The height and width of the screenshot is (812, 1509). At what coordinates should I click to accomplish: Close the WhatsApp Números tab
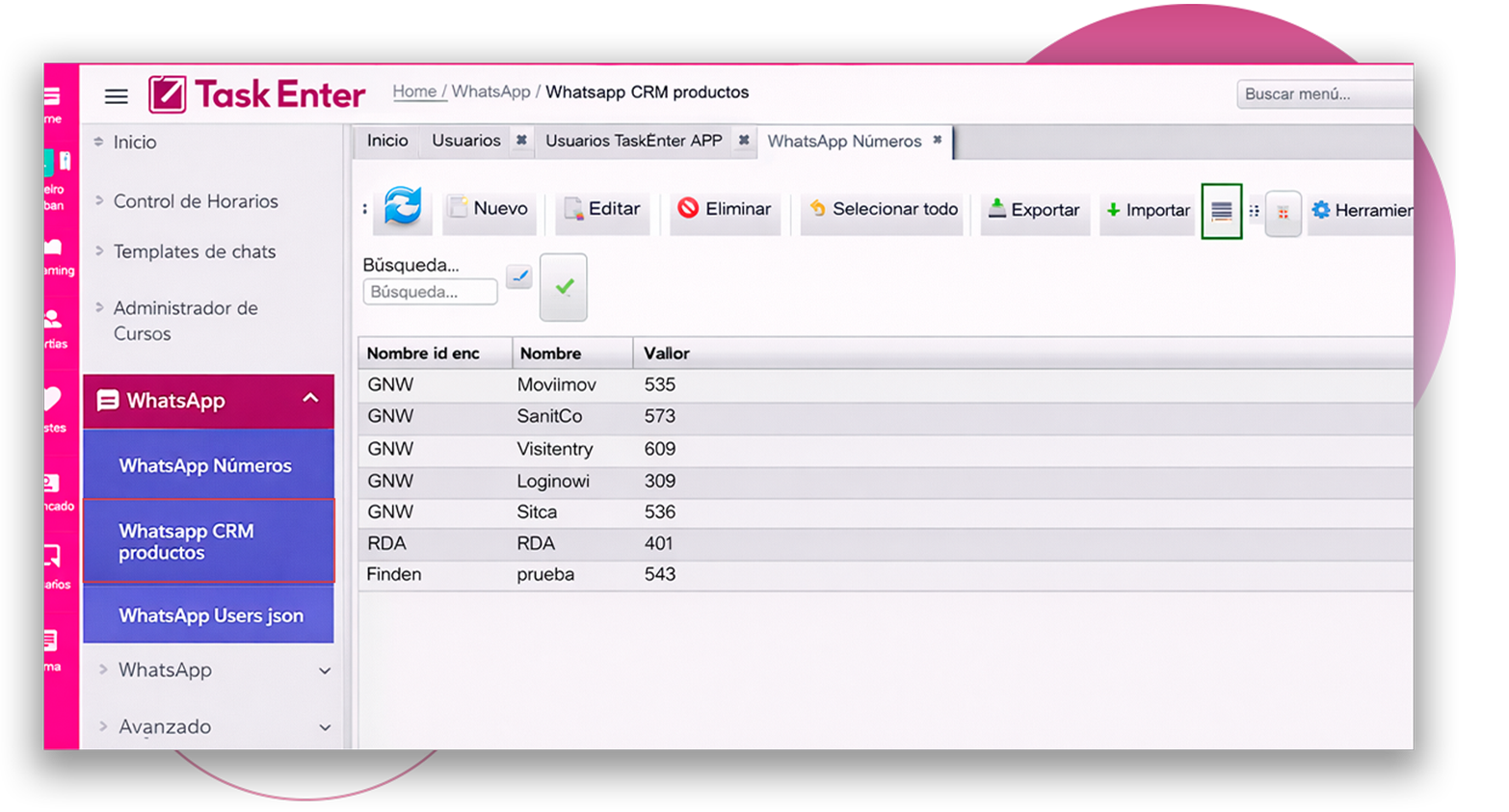point(937,141)
